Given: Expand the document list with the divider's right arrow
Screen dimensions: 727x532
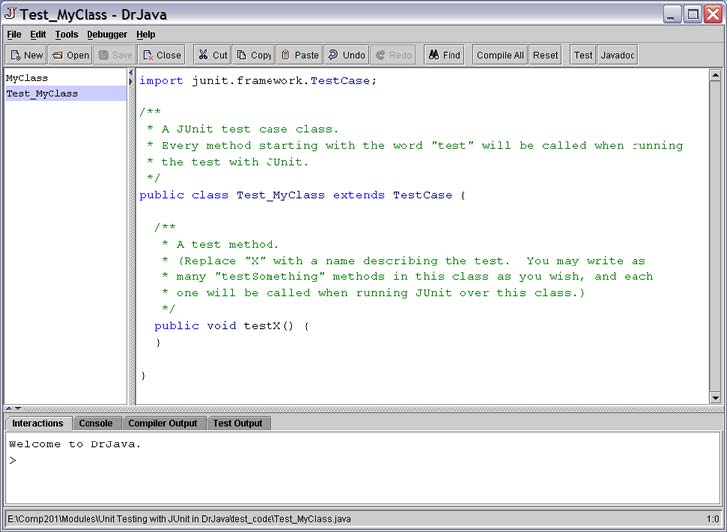Looking at the screenshot, I should click(x=131, y=82).
